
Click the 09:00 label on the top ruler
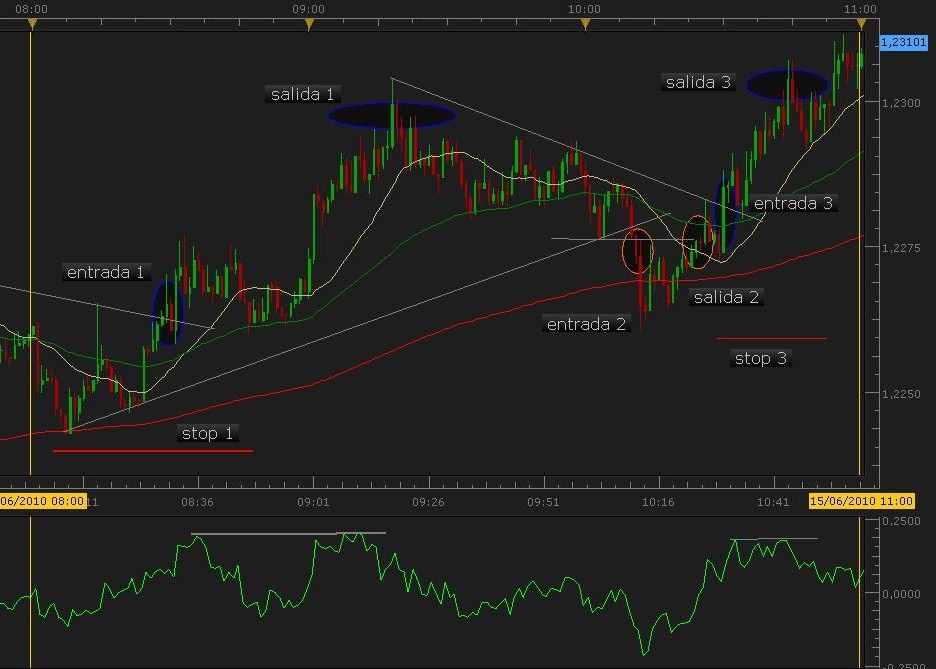309,9
